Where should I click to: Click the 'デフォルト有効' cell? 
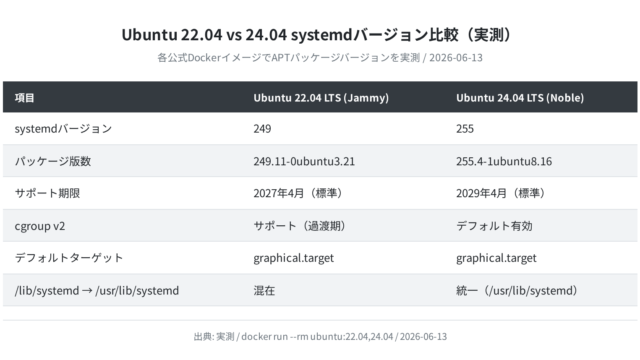(494, 226)
